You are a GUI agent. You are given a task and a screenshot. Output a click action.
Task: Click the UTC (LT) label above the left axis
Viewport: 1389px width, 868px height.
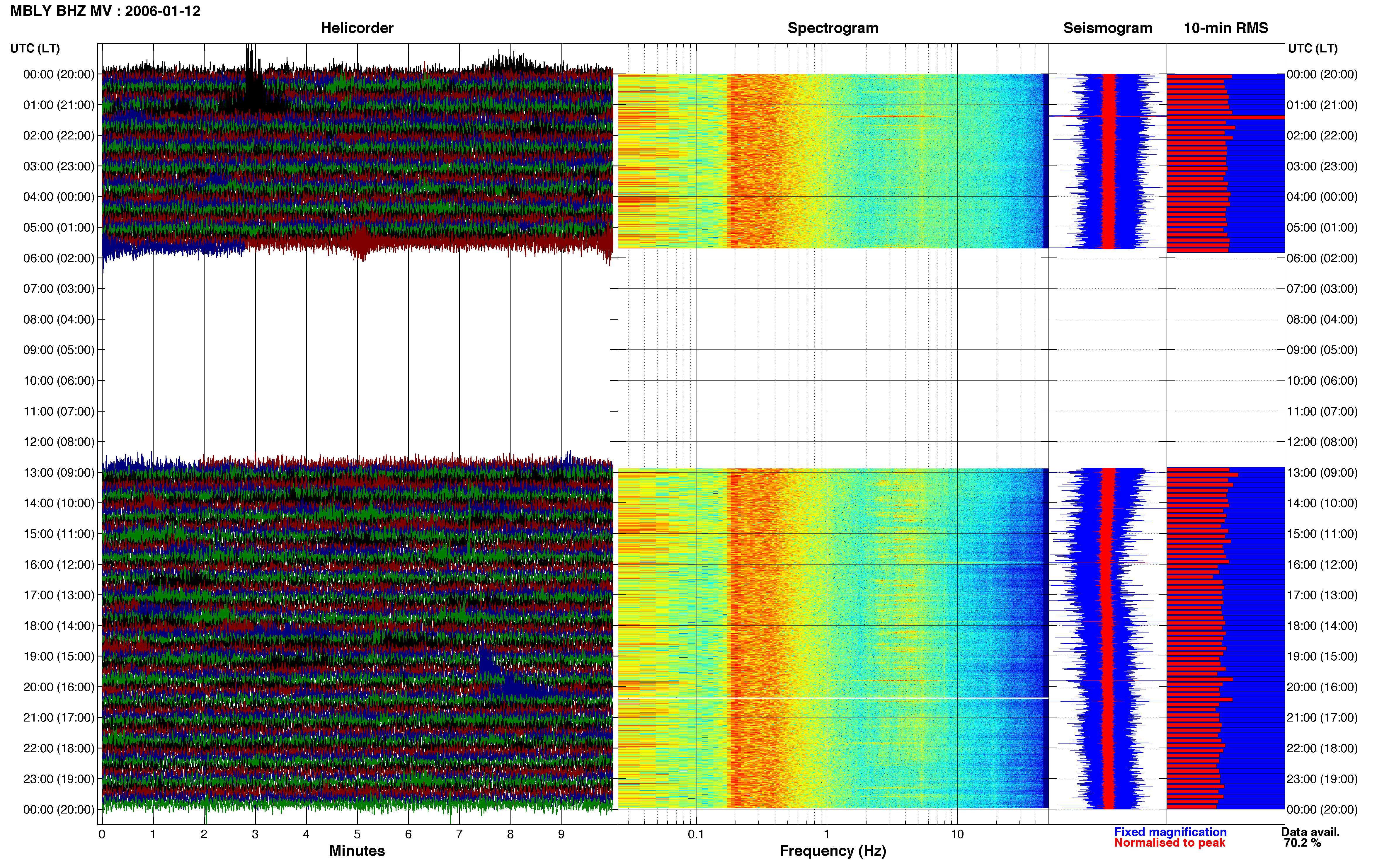(35, 48)
